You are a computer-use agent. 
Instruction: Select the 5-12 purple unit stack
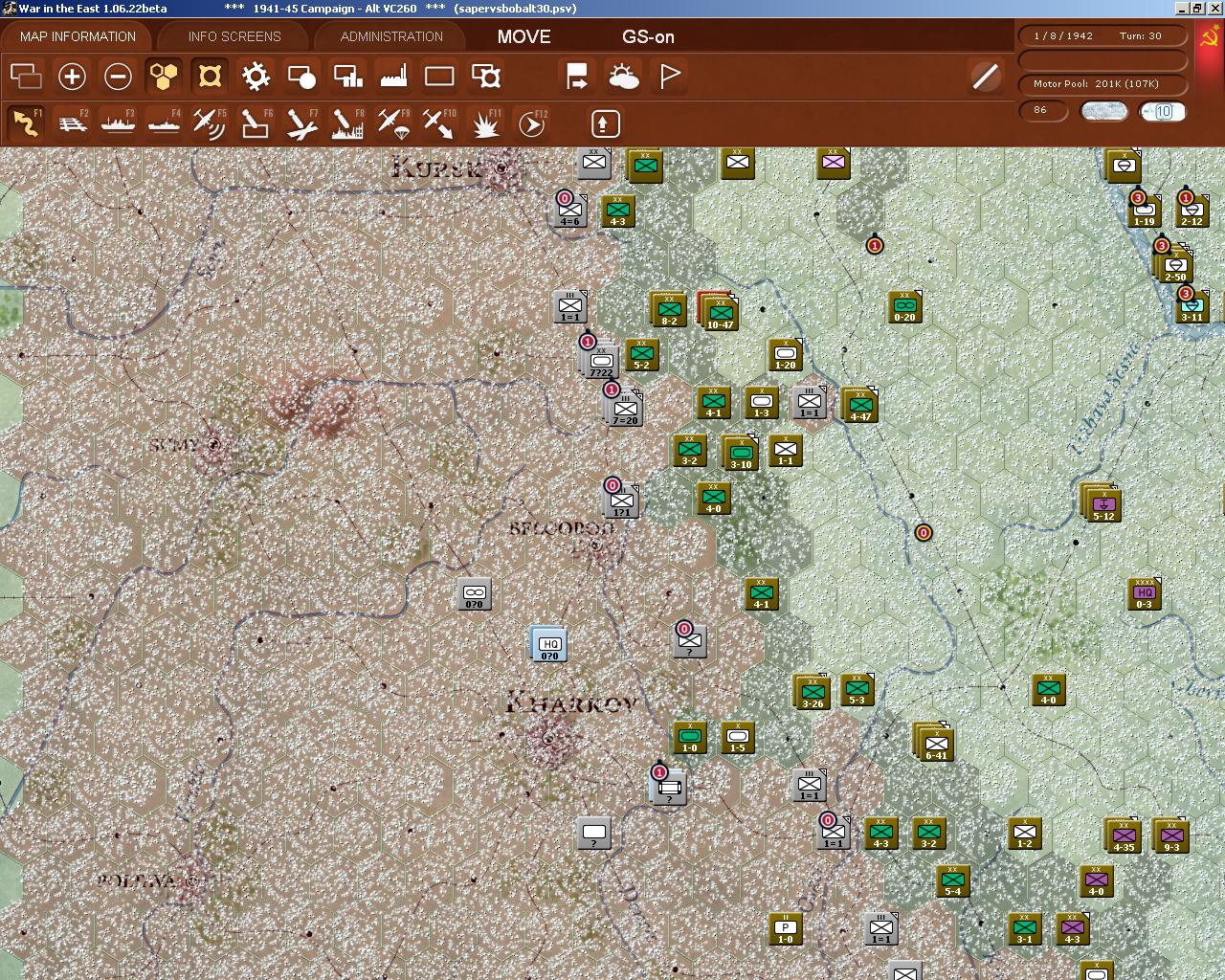coord(1102,503)
